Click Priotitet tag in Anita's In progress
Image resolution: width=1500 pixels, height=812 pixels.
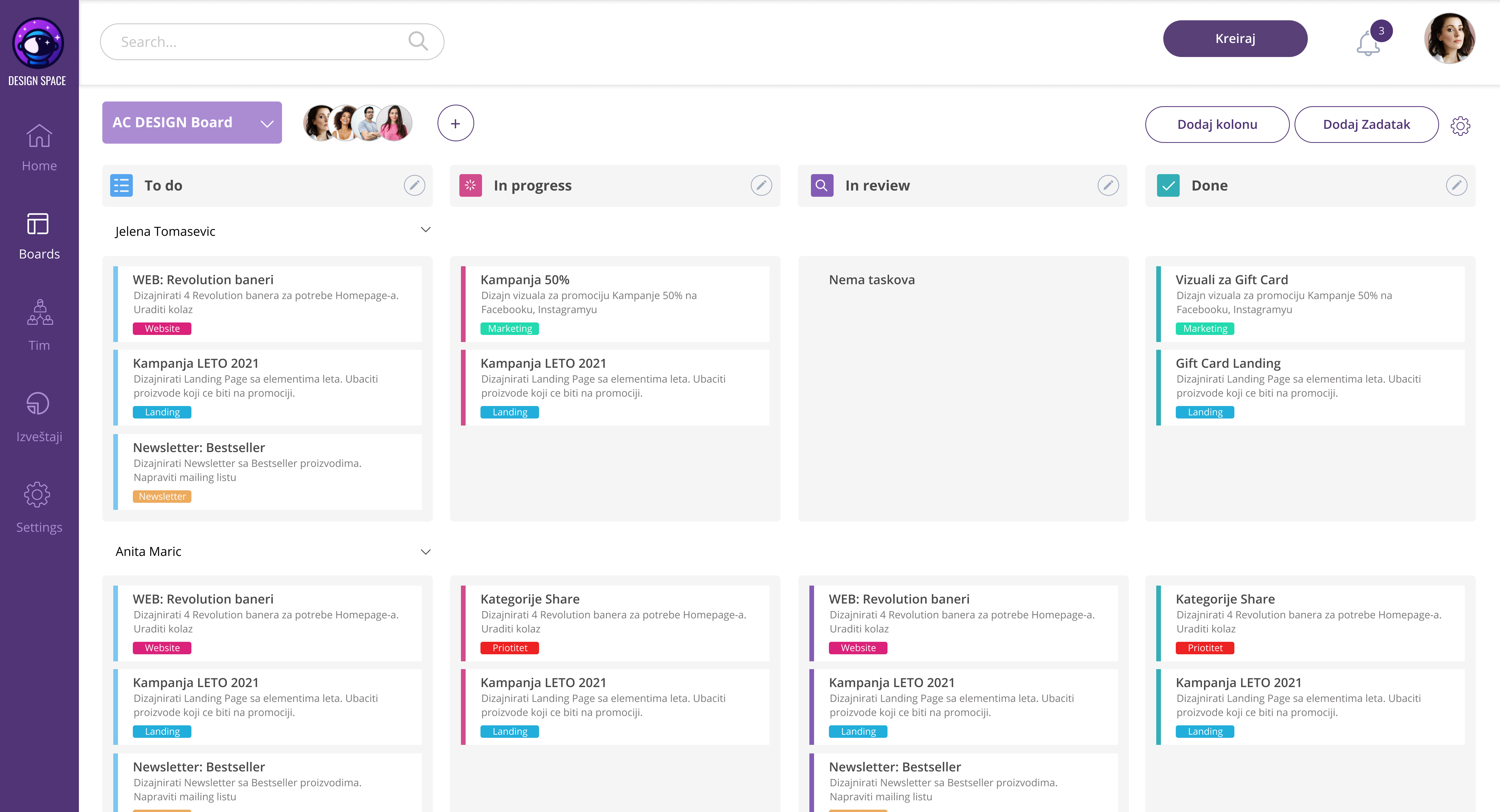coord(510,648)
